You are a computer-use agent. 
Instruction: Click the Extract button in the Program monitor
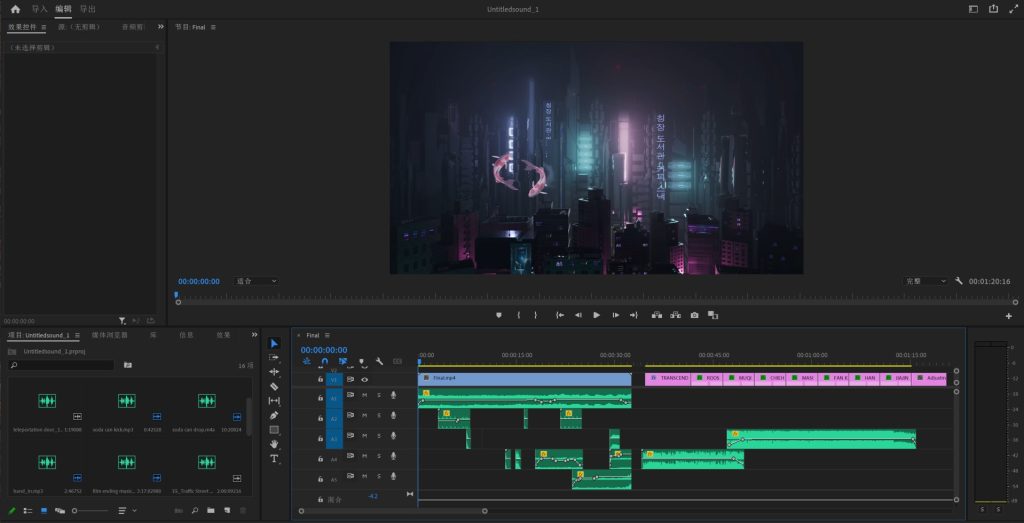[675, 315]
